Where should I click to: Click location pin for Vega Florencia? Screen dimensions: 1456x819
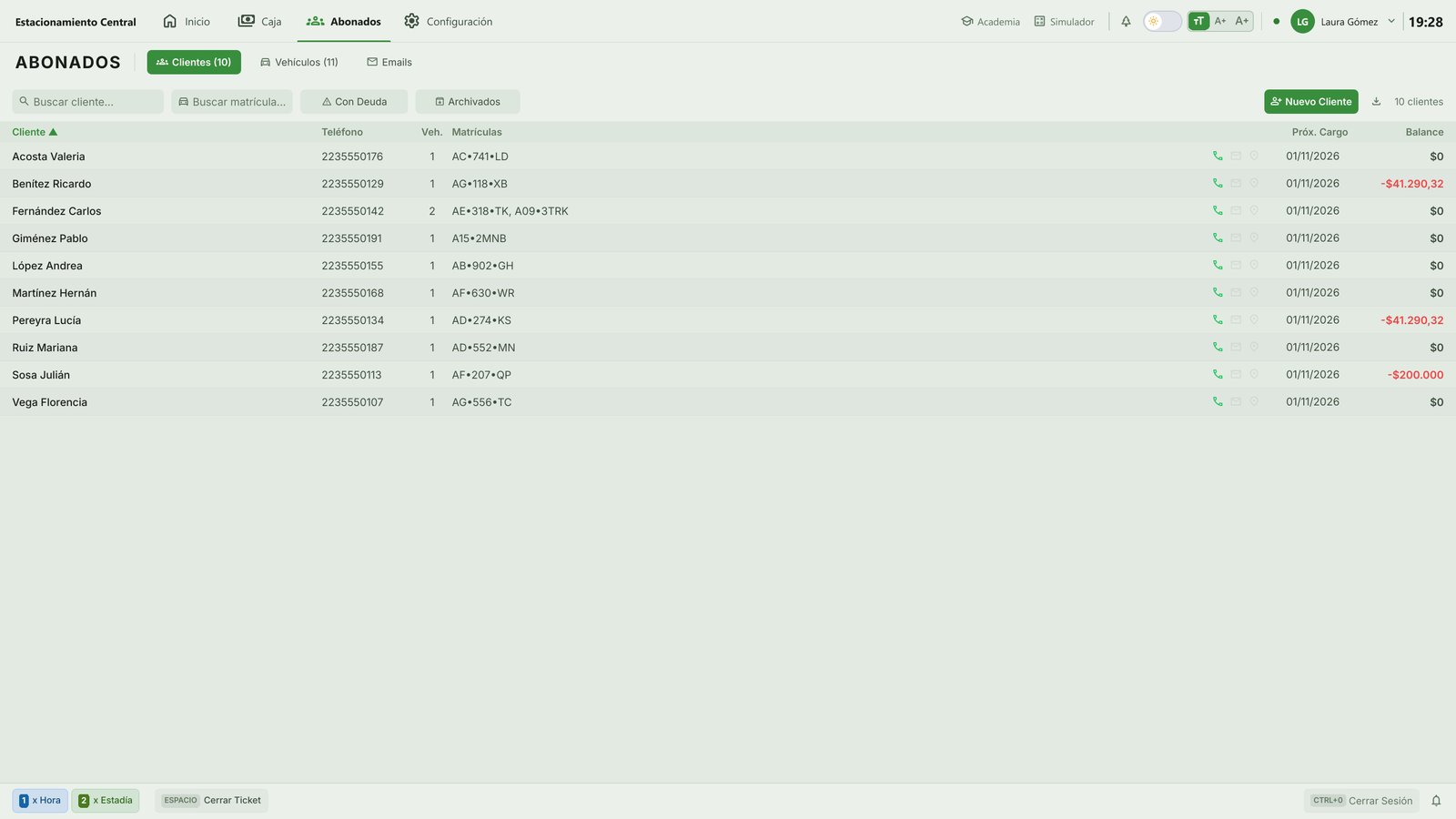pos(1254,402)
